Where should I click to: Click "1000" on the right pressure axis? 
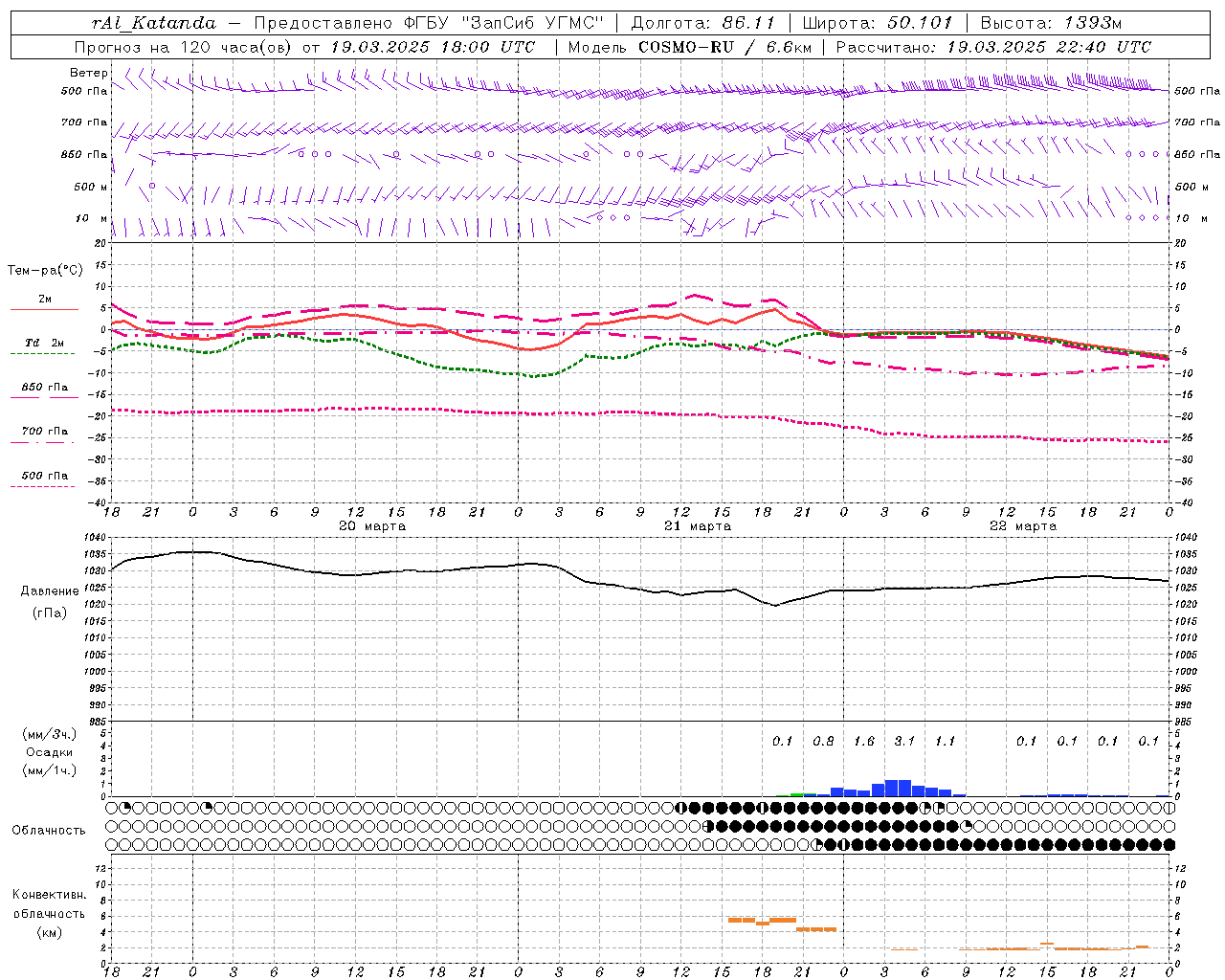[1186, 672]
